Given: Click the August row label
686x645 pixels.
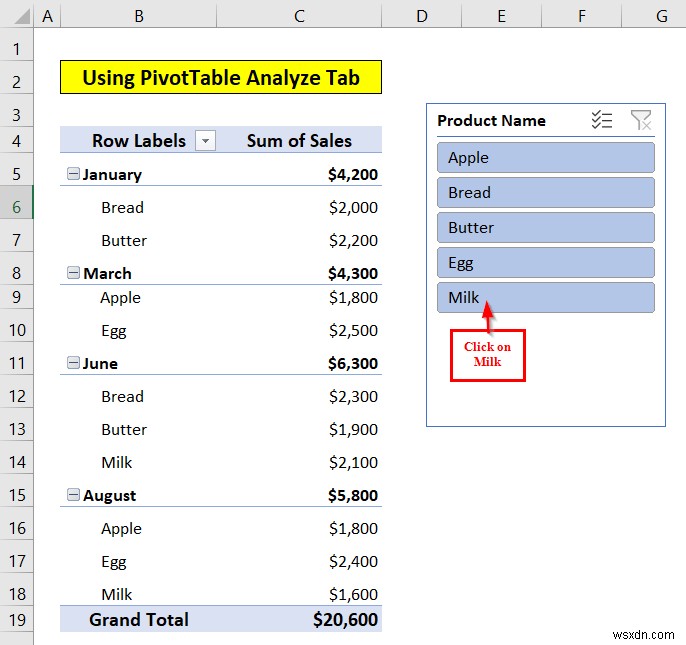Looking at the screenshot, I should pos(109,496).
